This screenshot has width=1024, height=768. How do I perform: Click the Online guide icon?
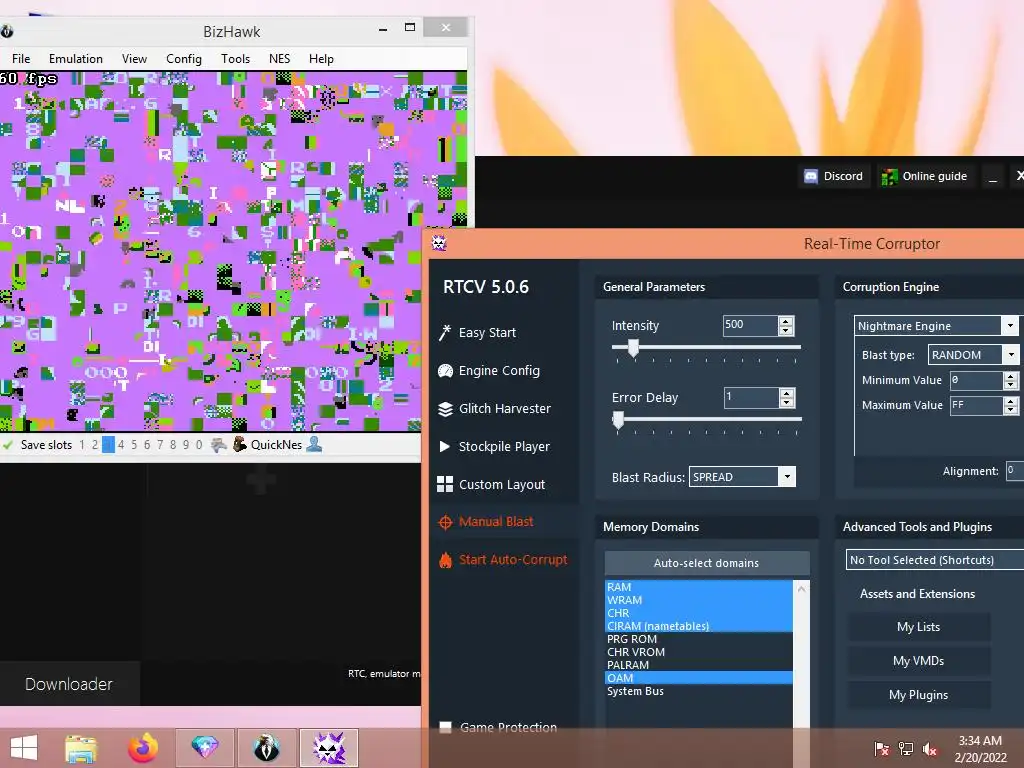tap(889, 176)
